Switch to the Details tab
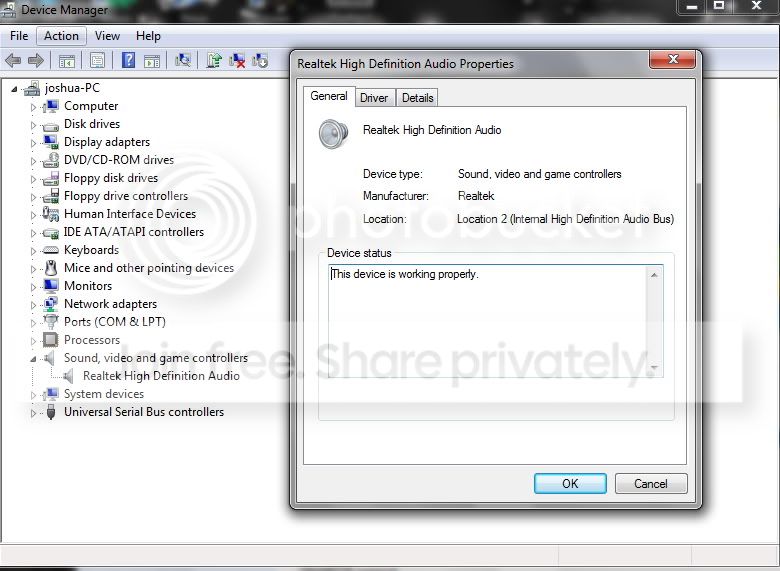The height and width of the screenshot is (571, 780). pos(417,97)
